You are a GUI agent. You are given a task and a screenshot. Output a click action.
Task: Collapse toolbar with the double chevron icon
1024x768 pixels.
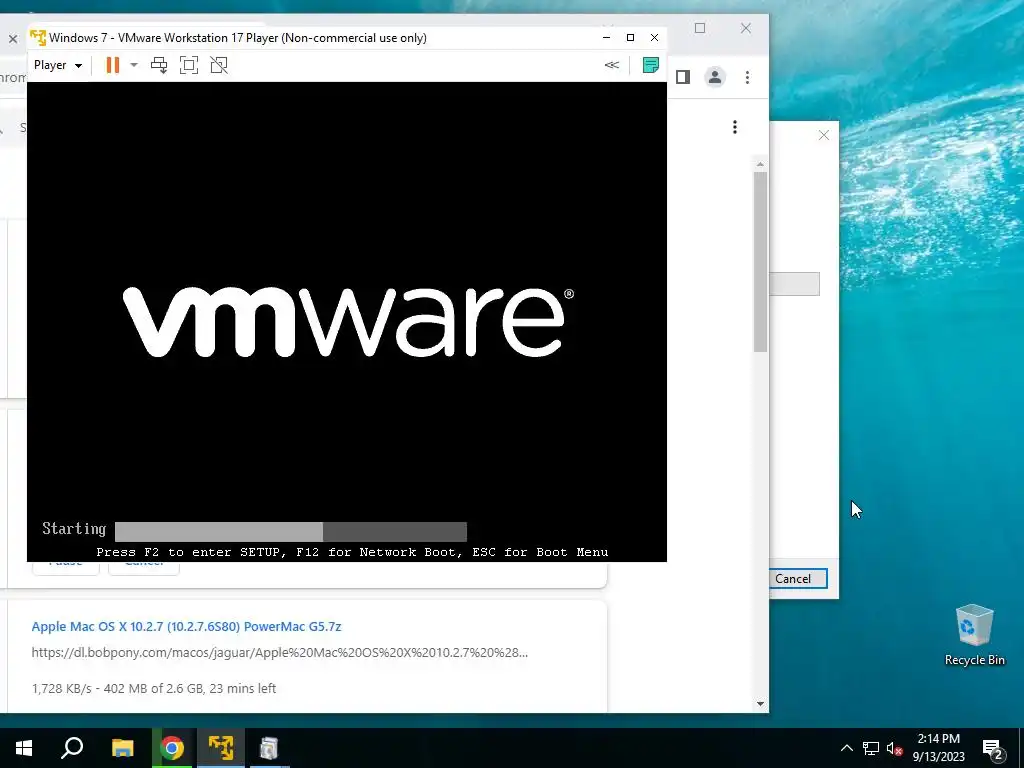612,65
